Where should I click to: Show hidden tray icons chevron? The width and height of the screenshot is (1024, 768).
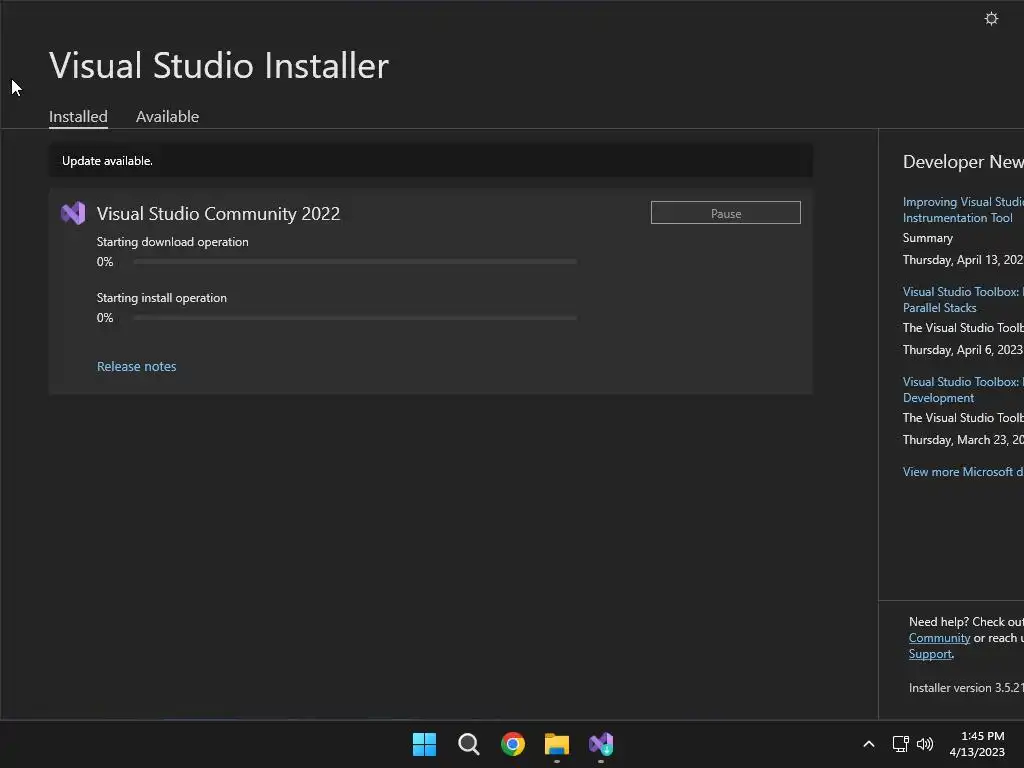coord(869,744)
